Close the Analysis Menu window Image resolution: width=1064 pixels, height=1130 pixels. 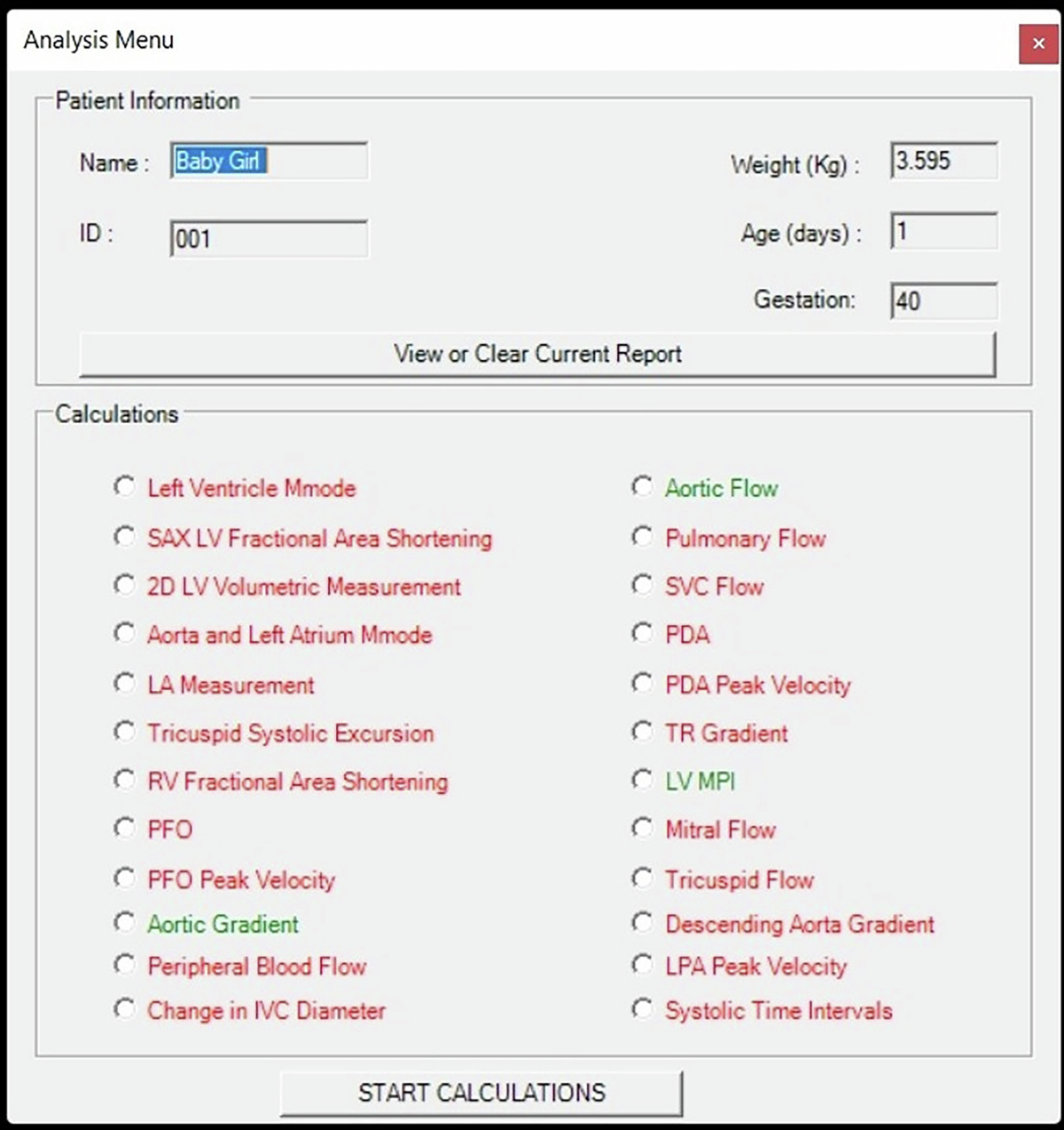click(x=1038, y=43)
